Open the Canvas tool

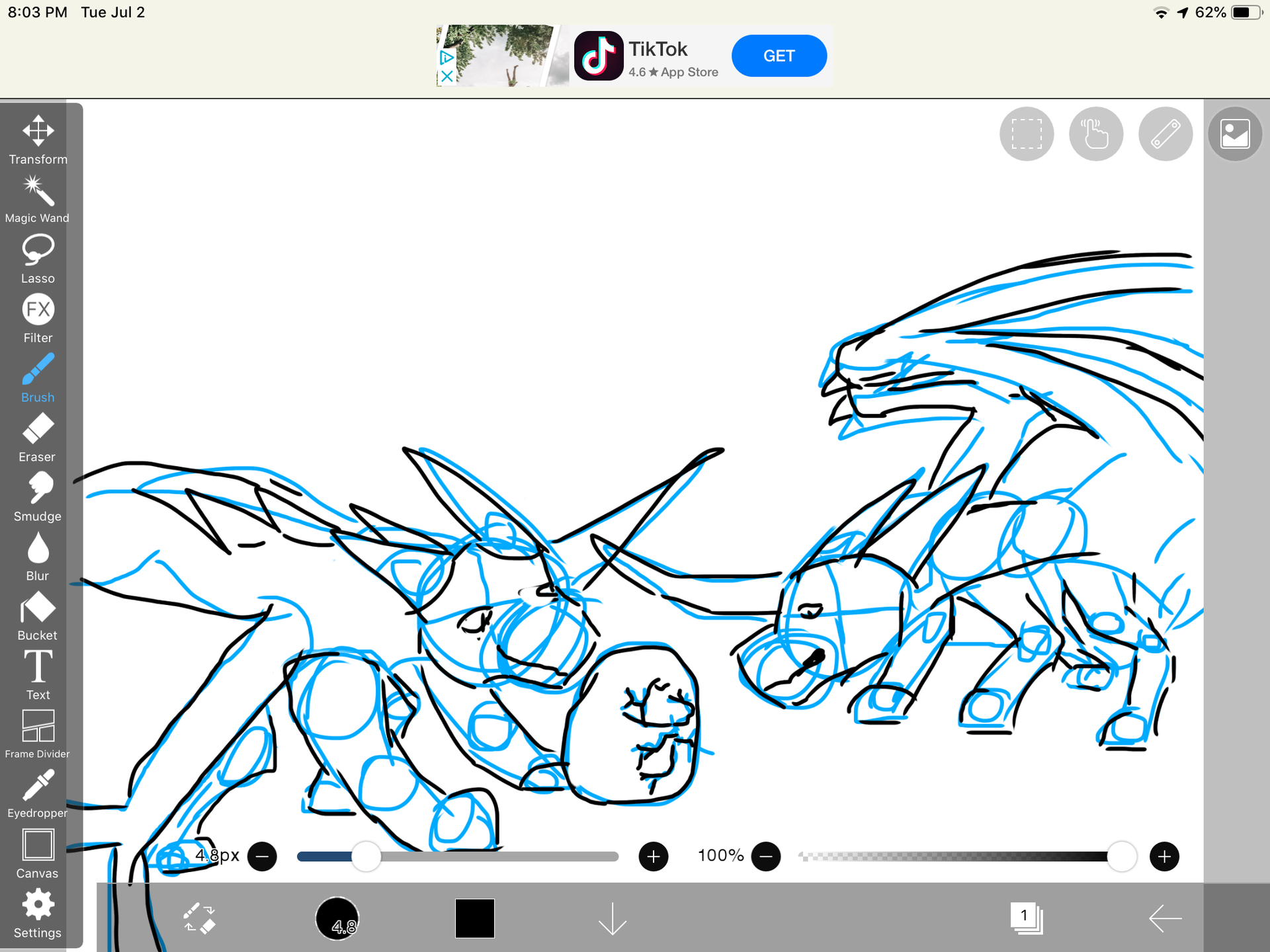(x=38, y=853)
